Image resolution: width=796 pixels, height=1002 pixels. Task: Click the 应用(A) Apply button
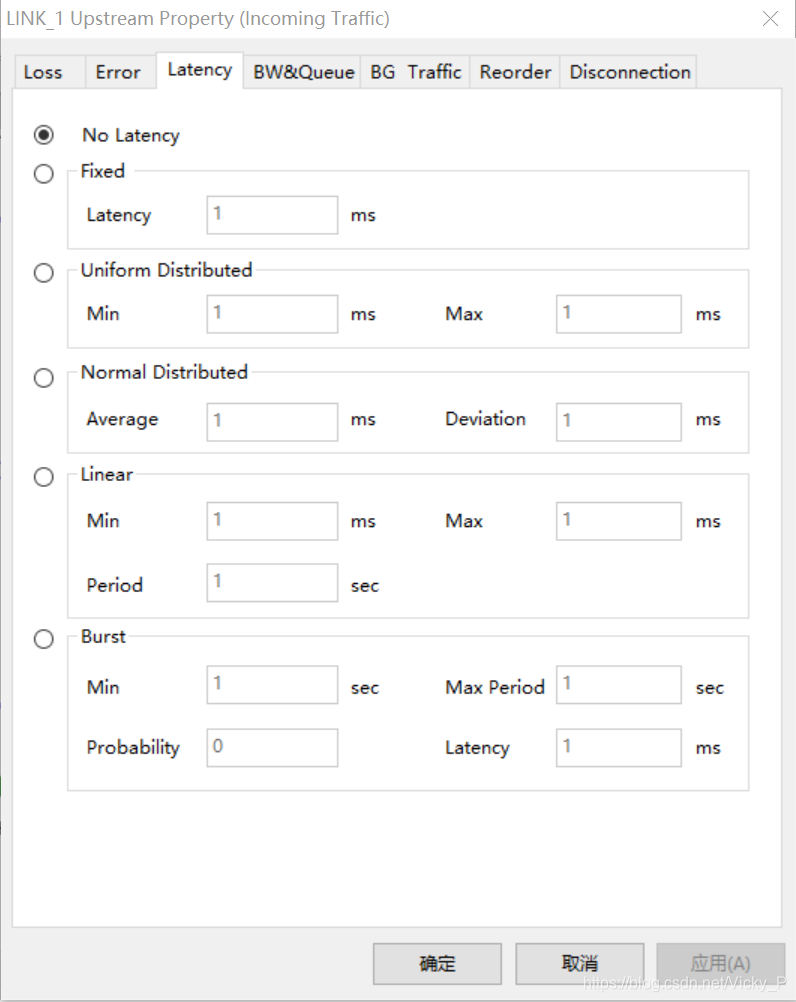[721, 964]
